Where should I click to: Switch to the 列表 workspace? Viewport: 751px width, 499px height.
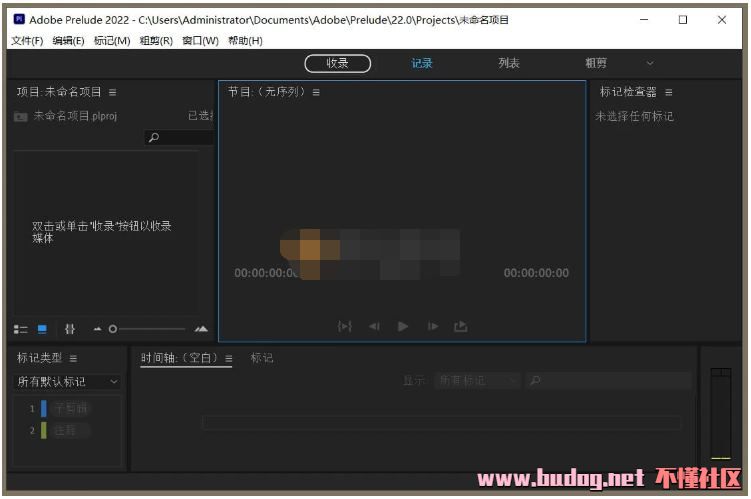509,63
